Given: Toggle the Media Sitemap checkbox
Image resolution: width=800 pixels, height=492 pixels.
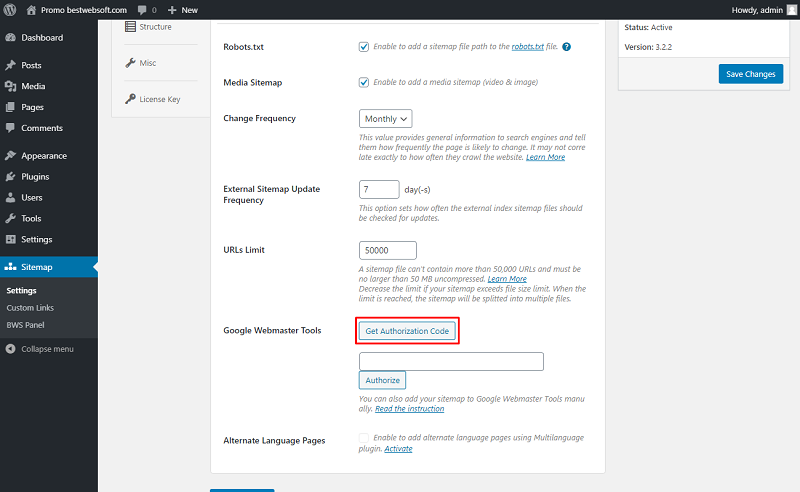Looking at the screenshot, I should pos(364,82).
